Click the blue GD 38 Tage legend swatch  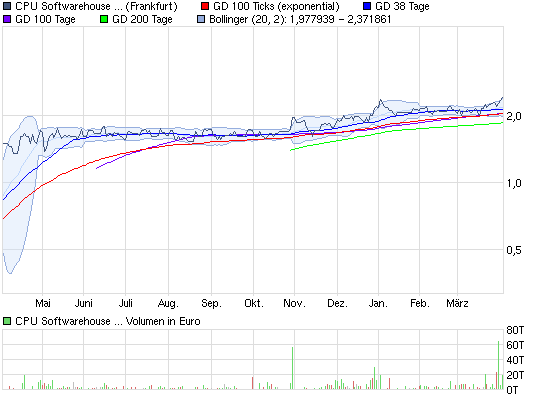(x=367, y=6)
